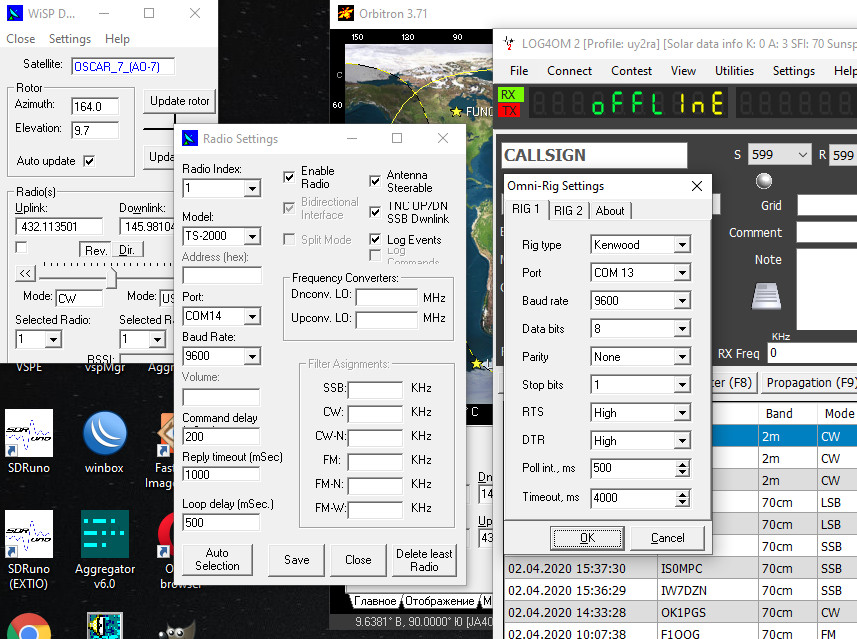The width and height of the screenshot is (857, 639).
Task: Open the SDRuno desktop shortcut
Action: pyautogui.click(x=29, y=441)
